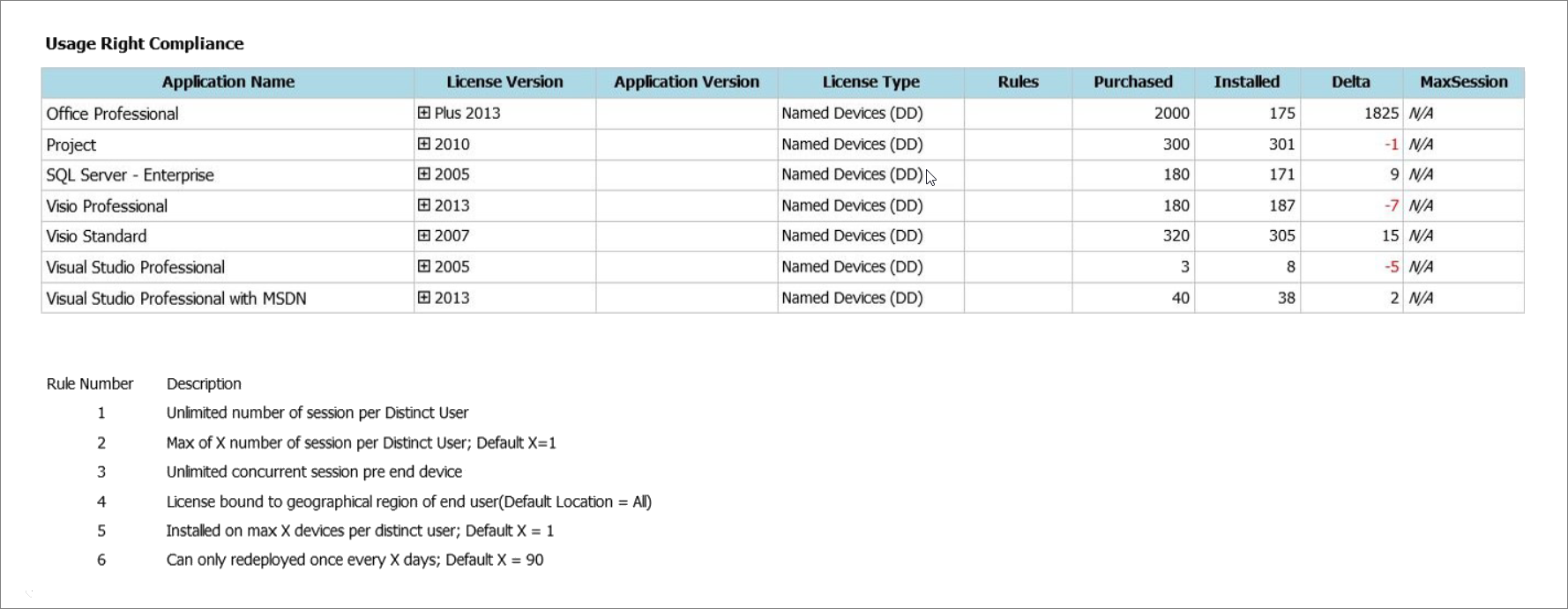The image size is (1568, 609).
Task: Click installed value 175 for Office Professional
Action: point(1281,113)
